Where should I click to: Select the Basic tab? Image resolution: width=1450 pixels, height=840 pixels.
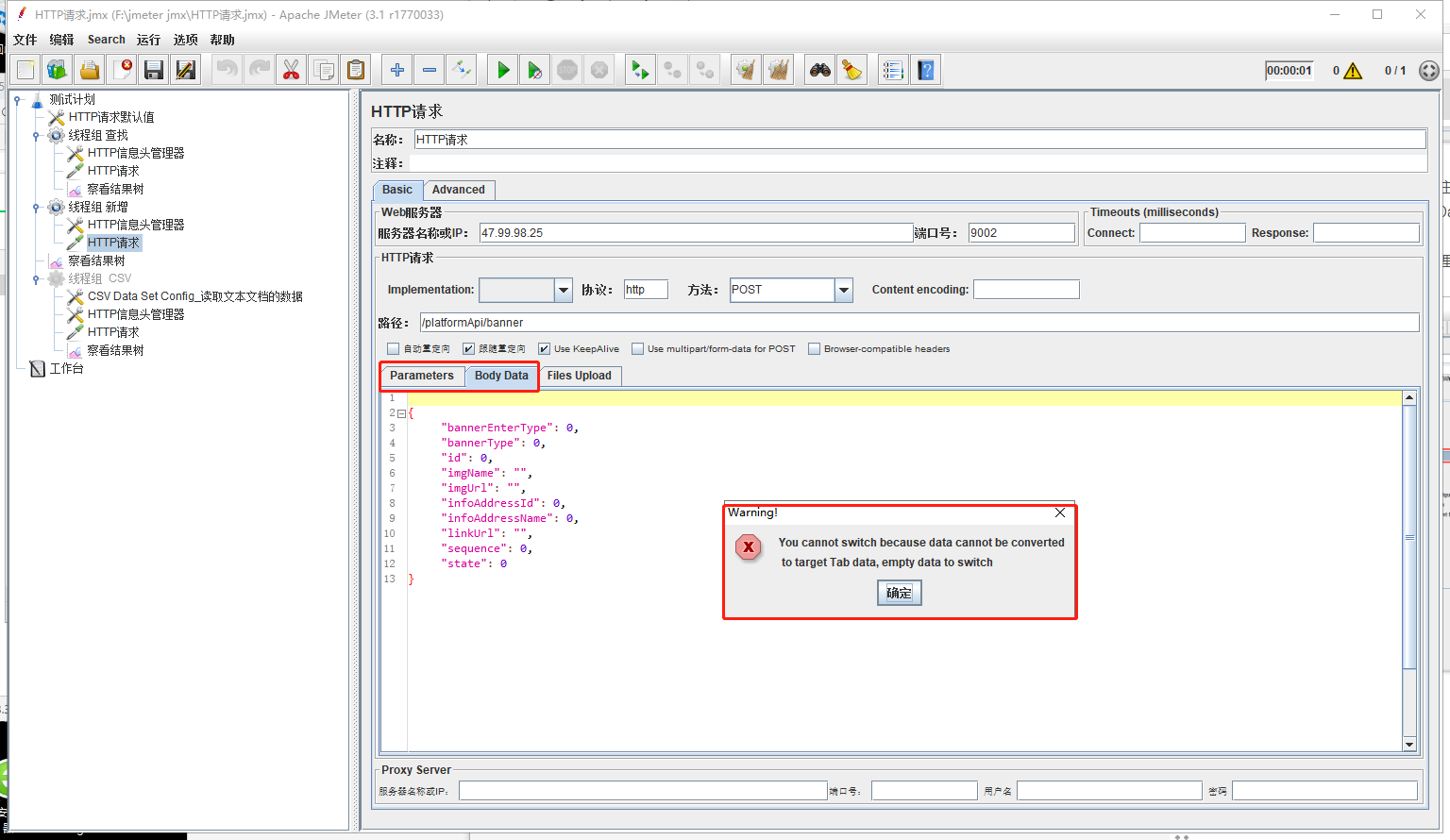point(397,190)
